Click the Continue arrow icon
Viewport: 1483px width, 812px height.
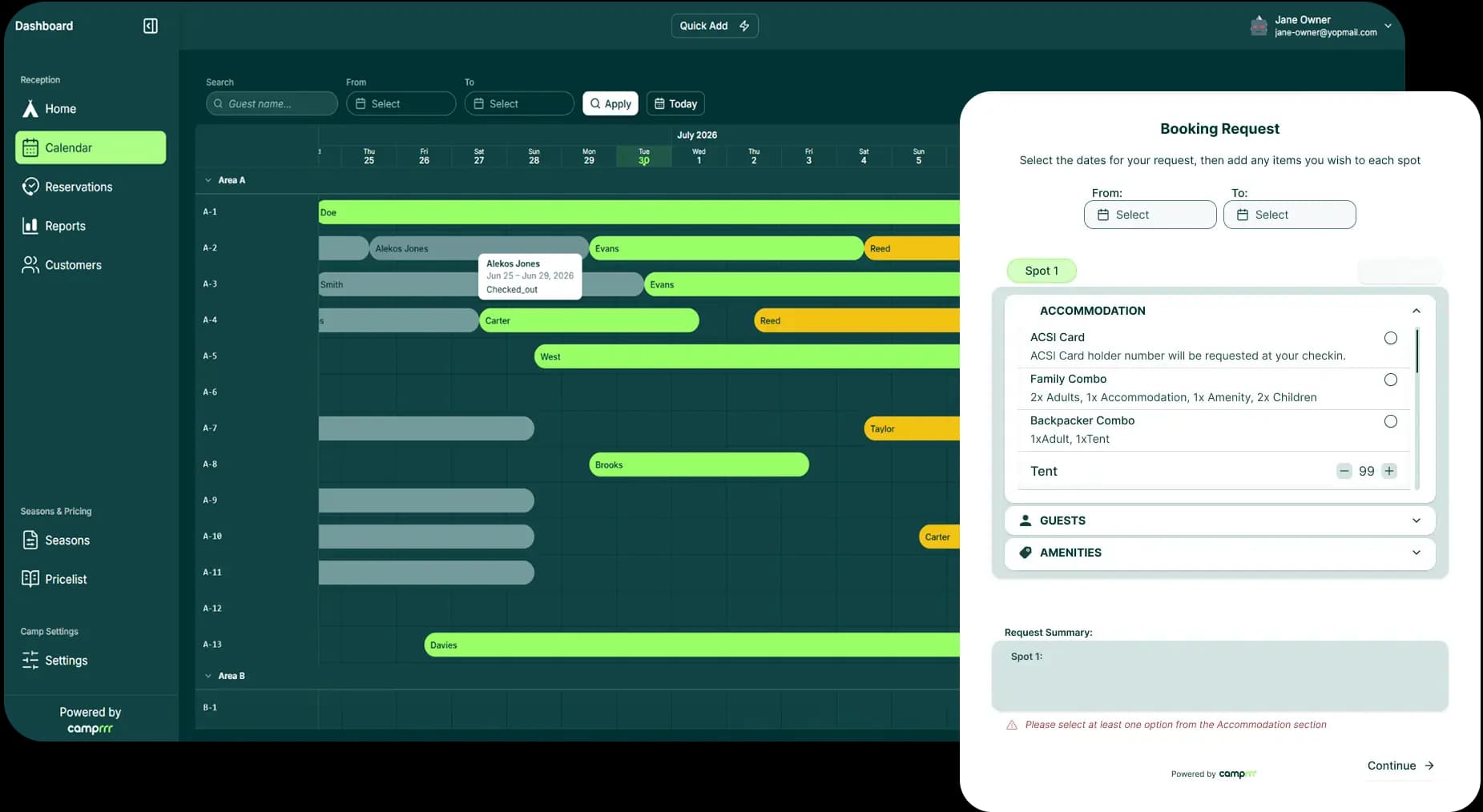[1429, 766]
